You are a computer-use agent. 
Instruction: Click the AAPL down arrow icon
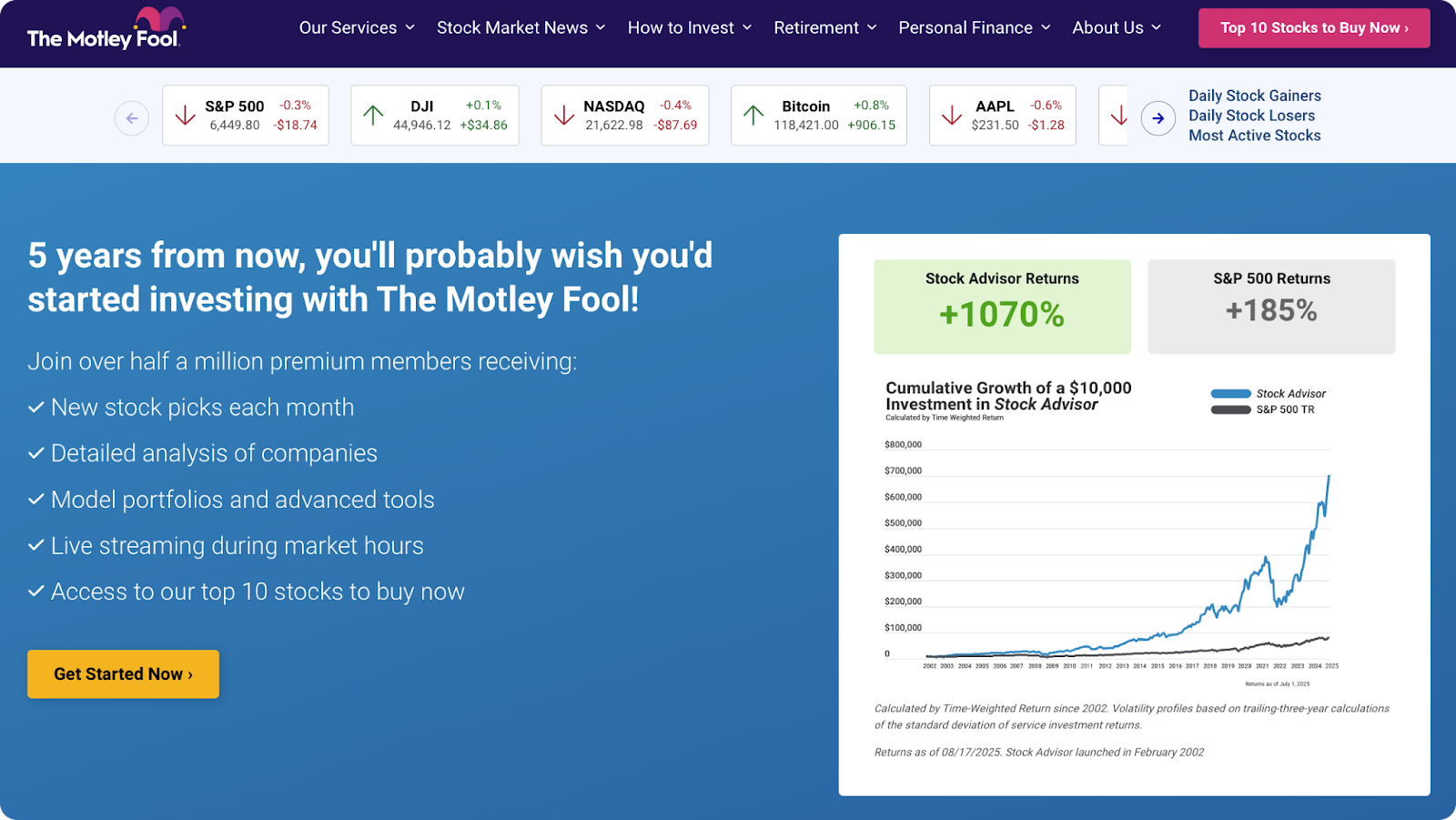(952, 116)
